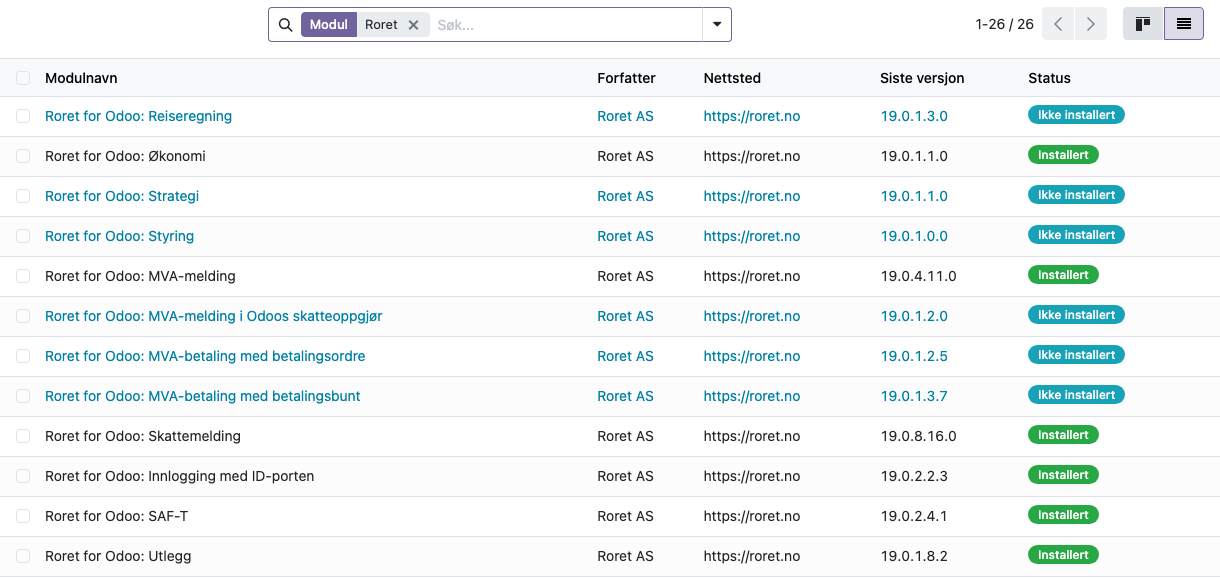Image resolution: width=1220 pixels, height=578 pixels.
Task: Tick the Roret for Odoo: Utlegg checkbox
Action: pyautogui.click(x=23, y=556)
